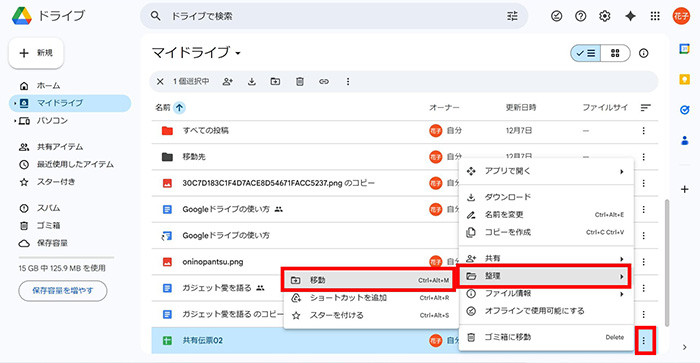The image size is (700, 363).
Task: Open 保存容量 in sidebar
Action: pos(70,243)
